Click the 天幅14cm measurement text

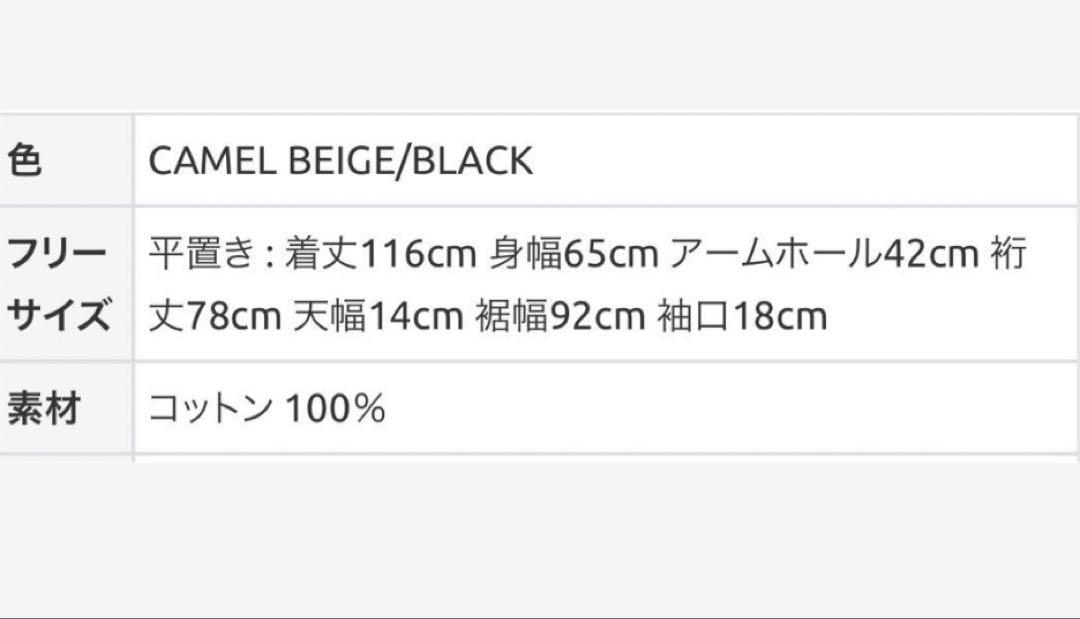point(377,316)
